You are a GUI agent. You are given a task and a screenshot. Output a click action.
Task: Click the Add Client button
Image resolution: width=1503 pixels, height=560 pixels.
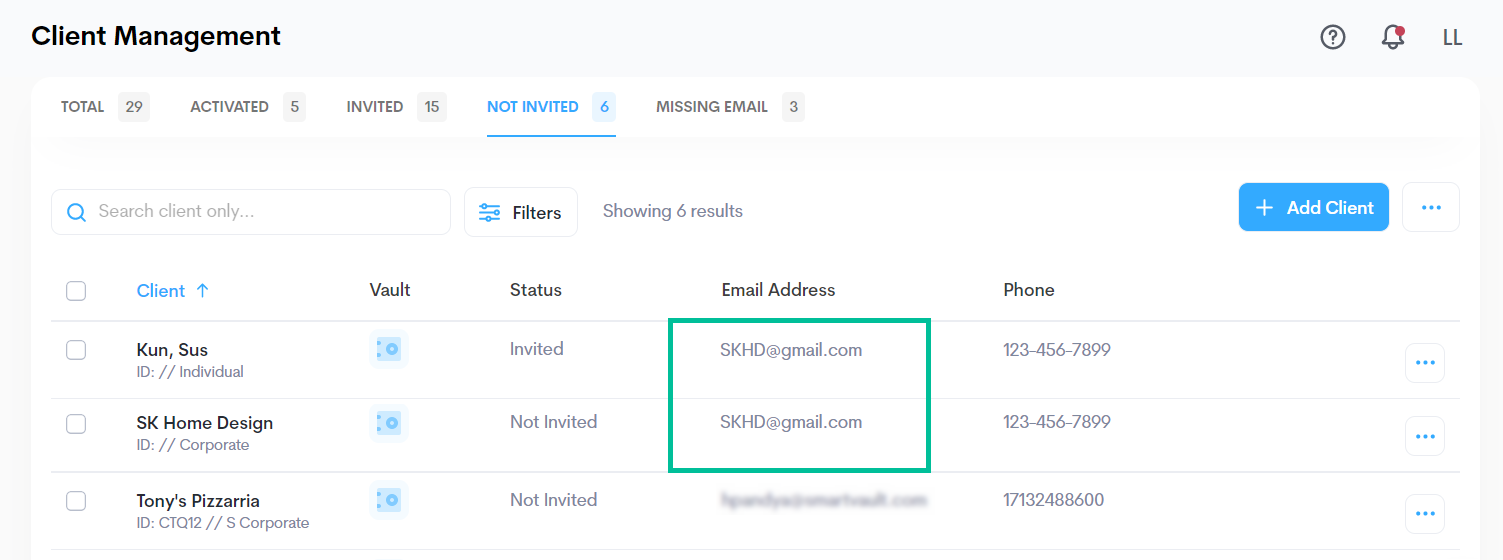click(1313, 207)
